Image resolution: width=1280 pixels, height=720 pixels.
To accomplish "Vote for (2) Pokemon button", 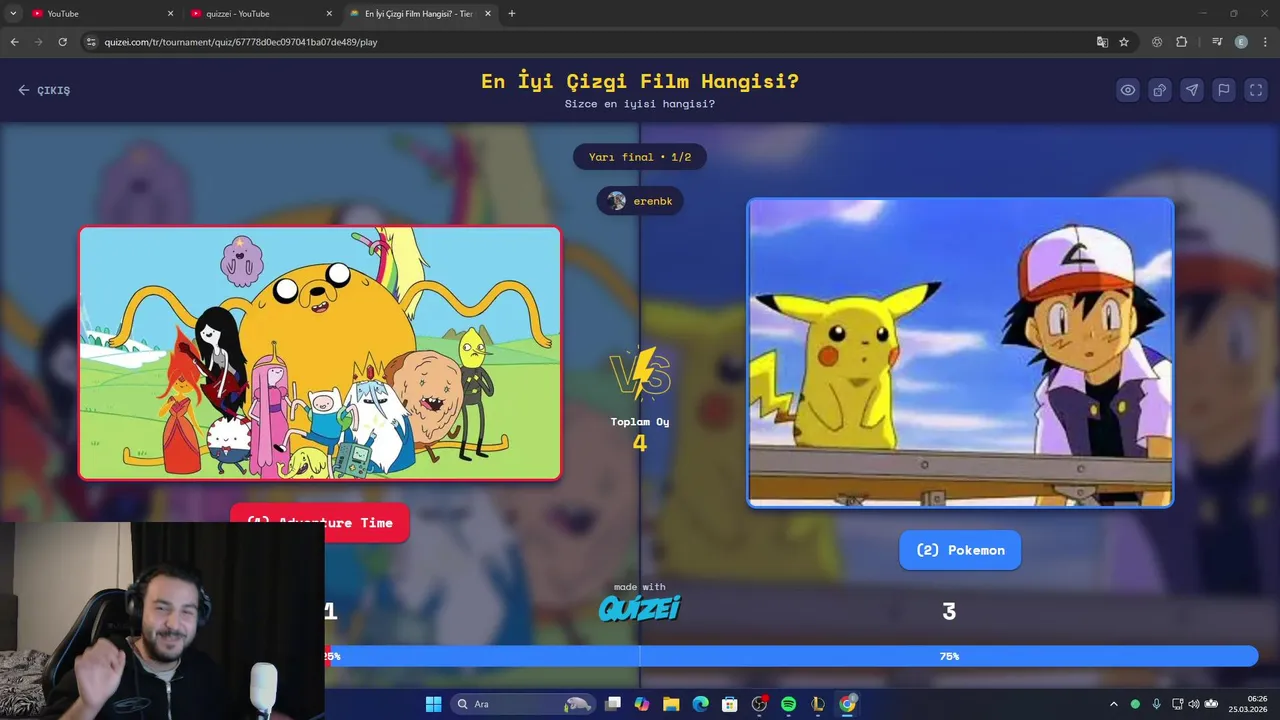I will [x=960, y=550].
